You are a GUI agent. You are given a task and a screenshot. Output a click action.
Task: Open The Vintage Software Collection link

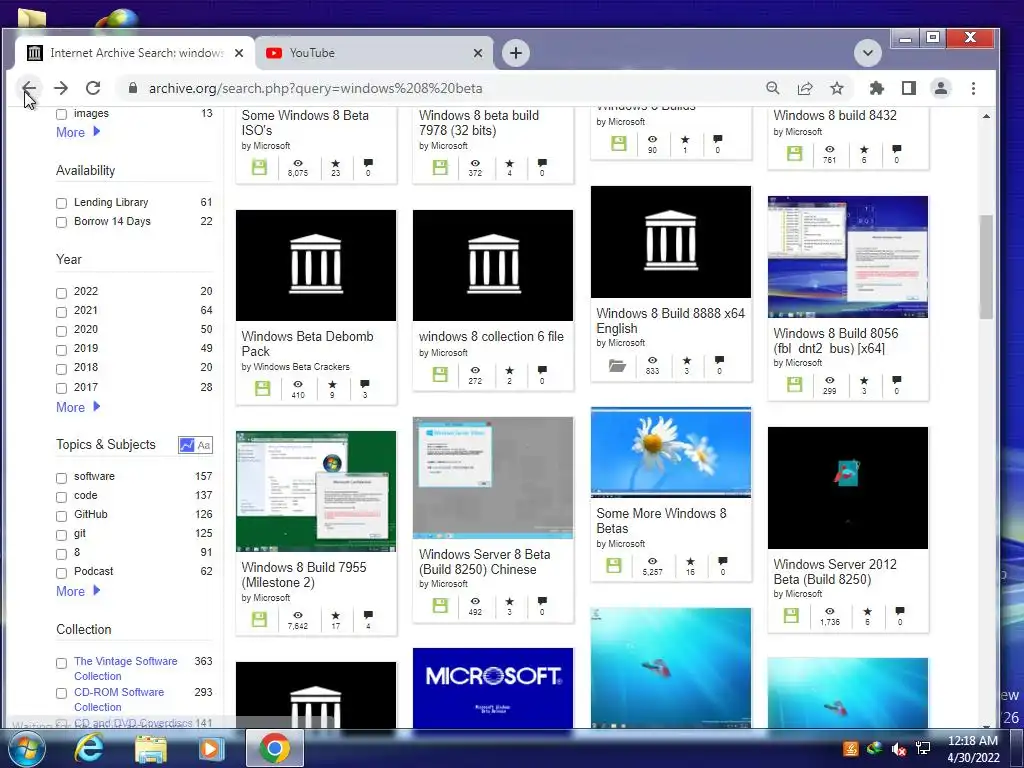(x=125, y=669)
